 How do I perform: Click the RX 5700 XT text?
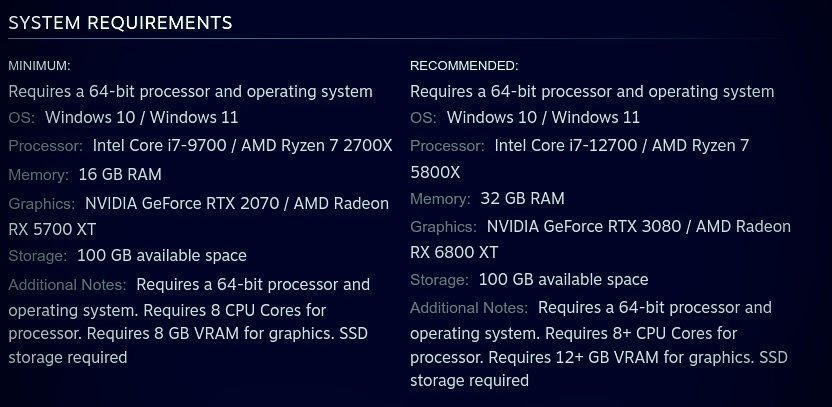pos(52,229)
